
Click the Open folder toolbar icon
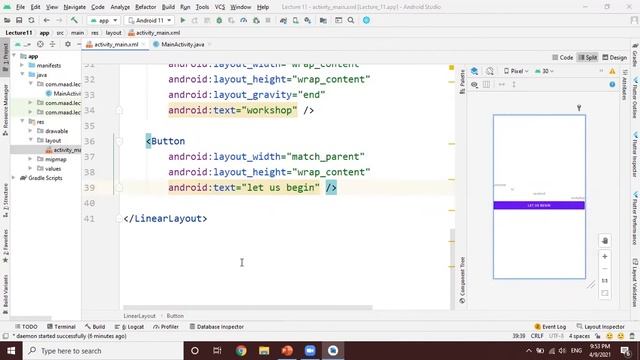click(x=7, y=20)
